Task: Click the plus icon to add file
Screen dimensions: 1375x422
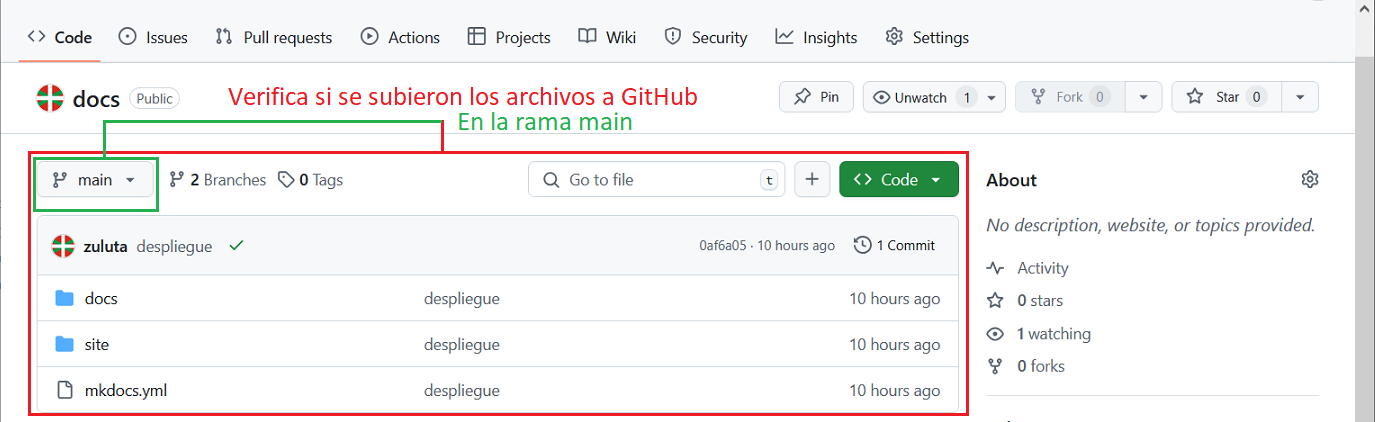Action: pos(812,180)
